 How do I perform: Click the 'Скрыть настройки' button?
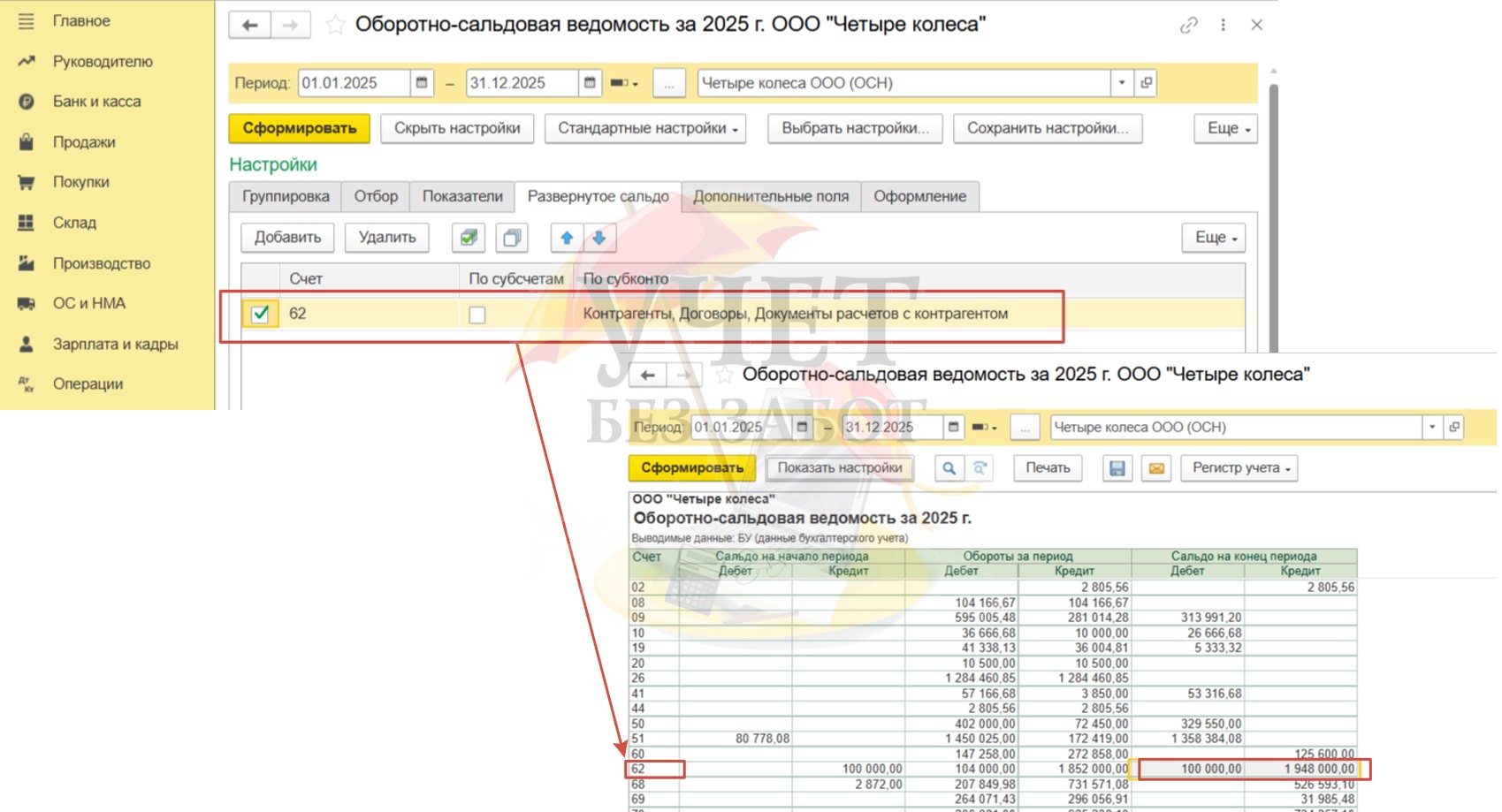click(x=457, y=129)
